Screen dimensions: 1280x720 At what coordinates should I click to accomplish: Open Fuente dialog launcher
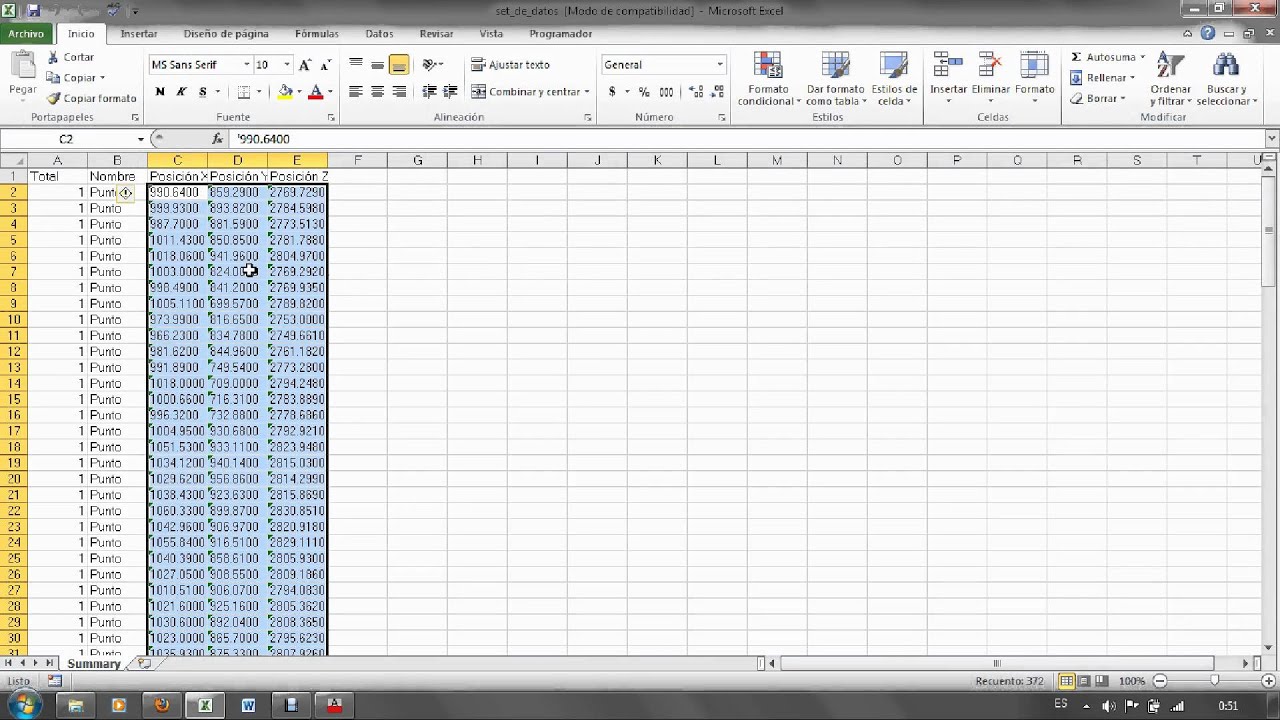[x=331, y=118]
